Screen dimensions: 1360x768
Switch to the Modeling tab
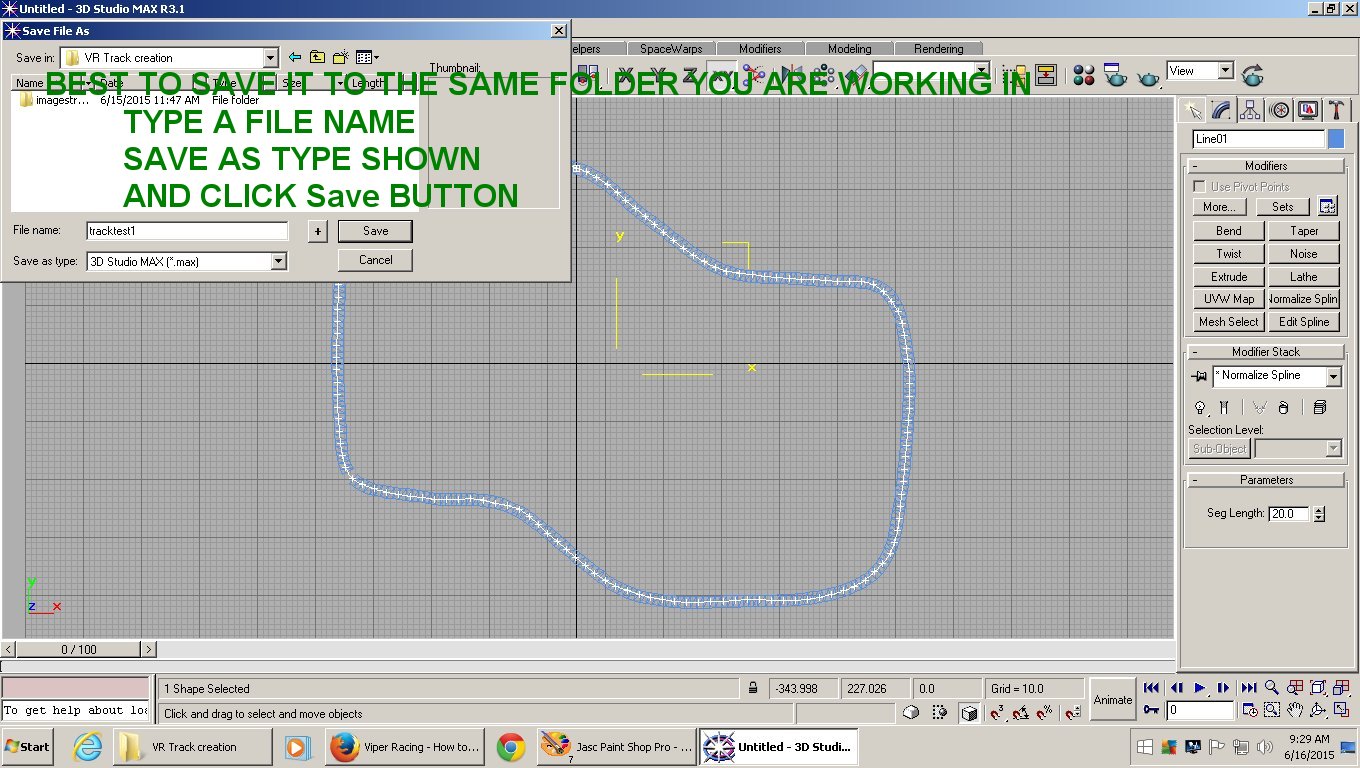pyautogui.click(x=849, y=49)
